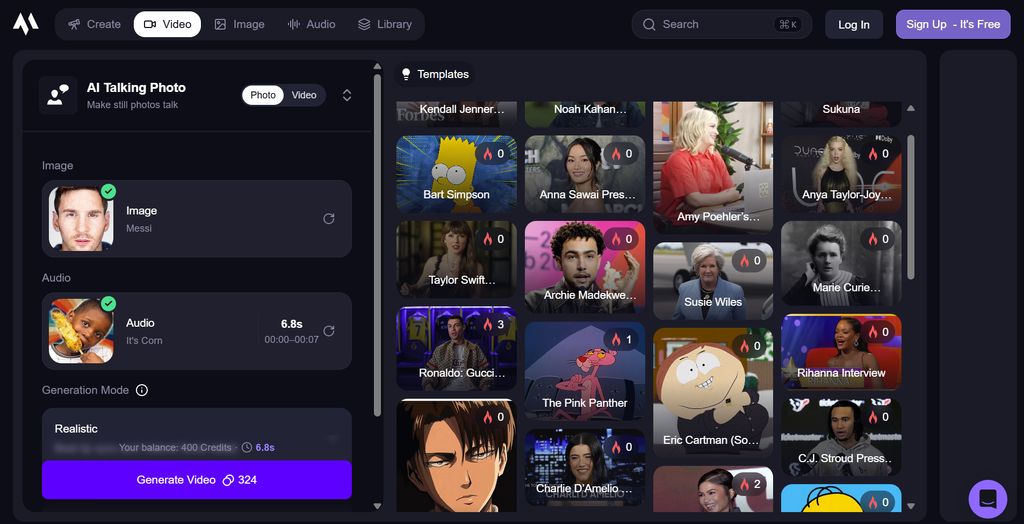
Task: Open the Eric Cartman template
Action: [x=713, y=392]
